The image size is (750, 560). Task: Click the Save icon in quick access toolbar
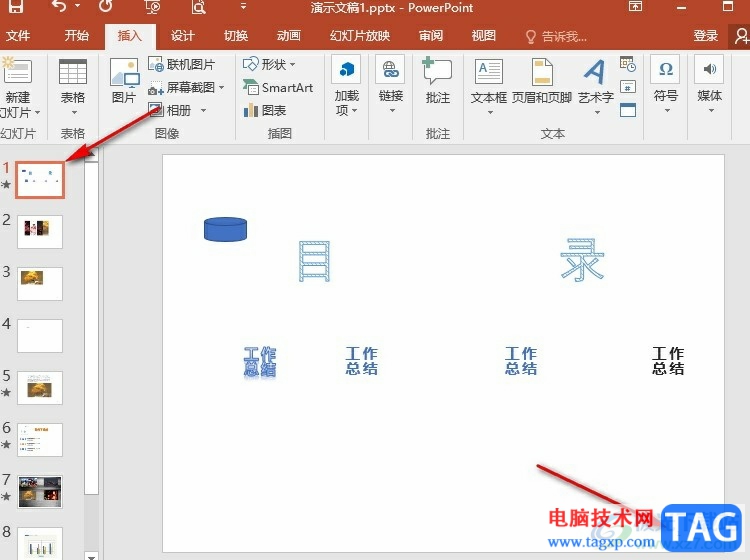click(16, 6)
